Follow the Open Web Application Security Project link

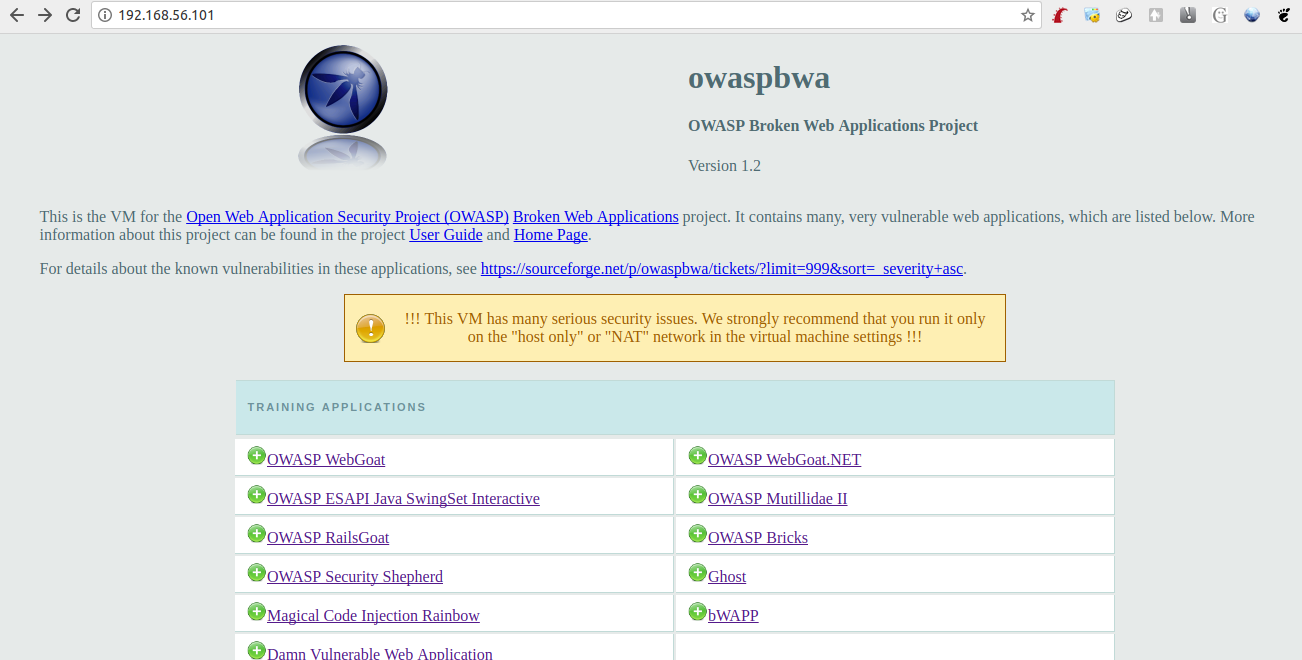point(347,217)
